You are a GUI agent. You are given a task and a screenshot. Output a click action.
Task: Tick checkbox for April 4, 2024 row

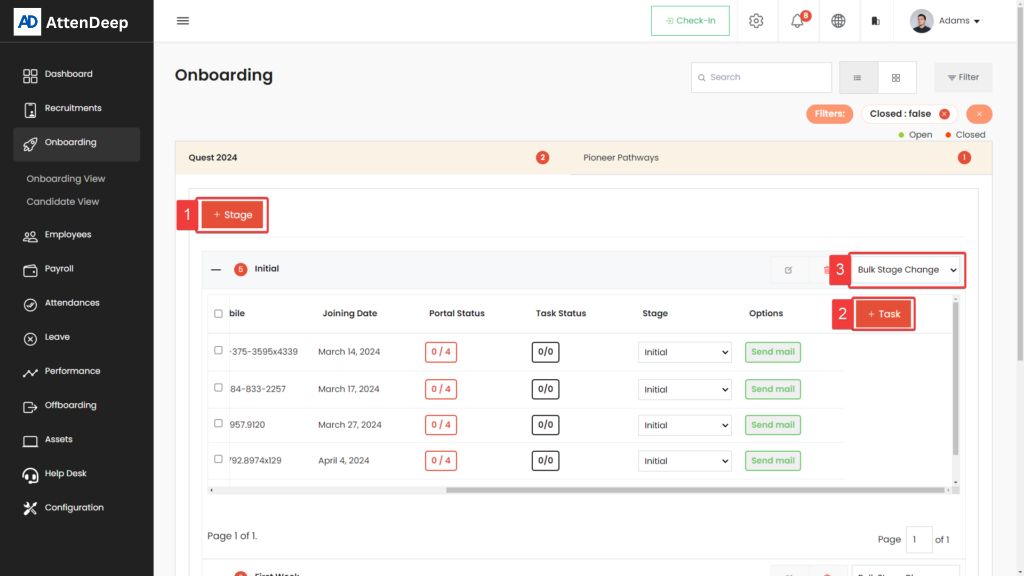[x=219, y=460]
